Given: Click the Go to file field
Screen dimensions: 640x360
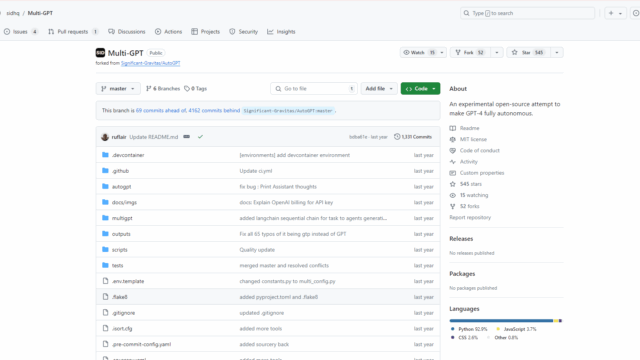Looking at the screenshot, I should [313, 89].
